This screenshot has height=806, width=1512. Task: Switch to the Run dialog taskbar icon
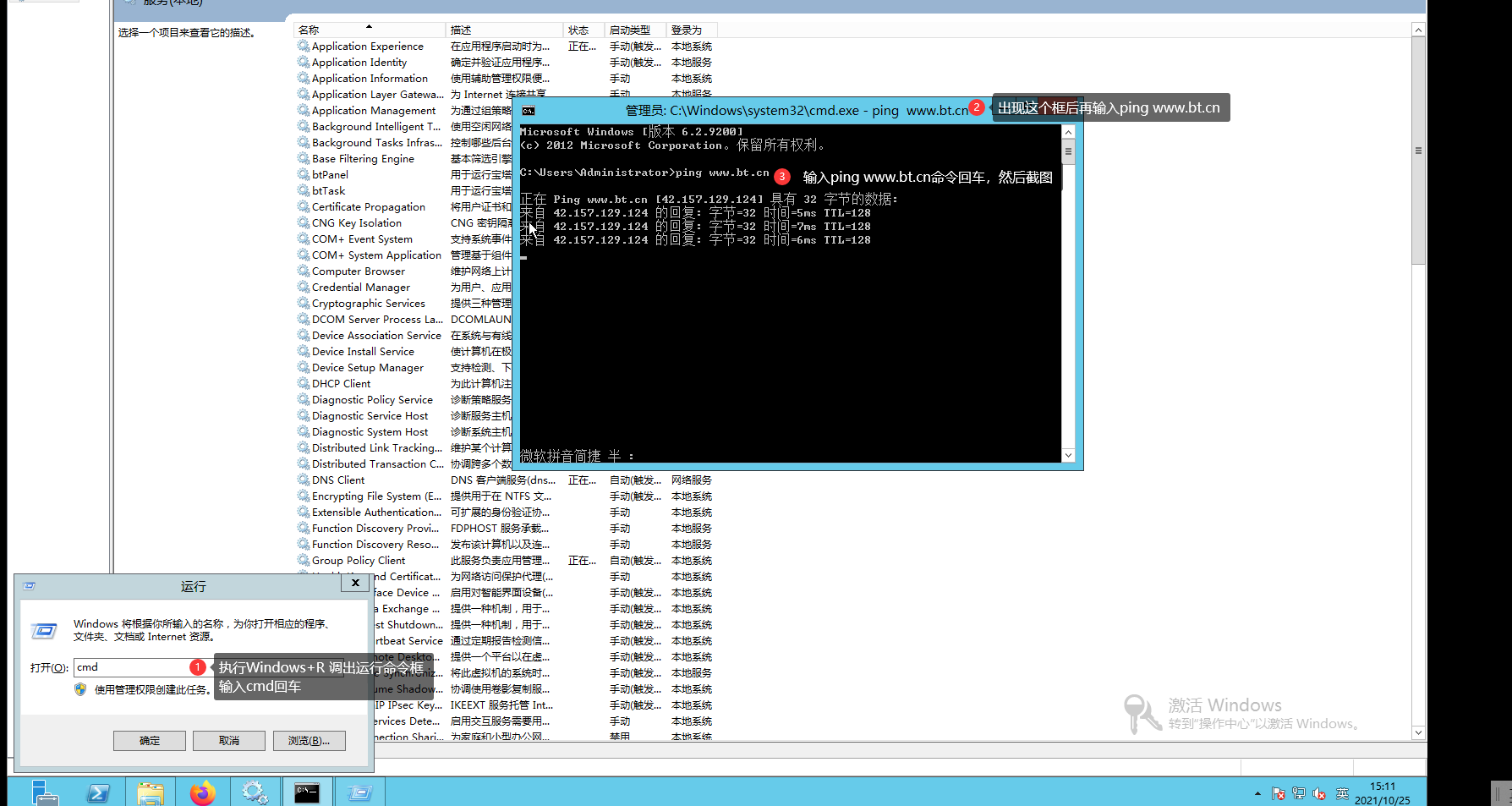[360, 792]
